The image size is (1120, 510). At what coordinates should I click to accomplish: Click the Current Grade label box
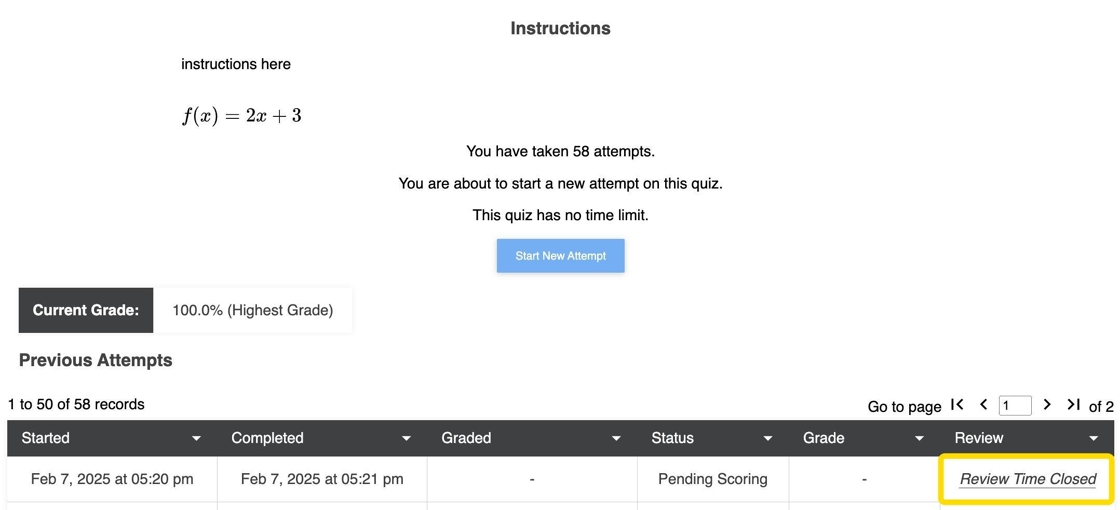(x=86, y=310)
